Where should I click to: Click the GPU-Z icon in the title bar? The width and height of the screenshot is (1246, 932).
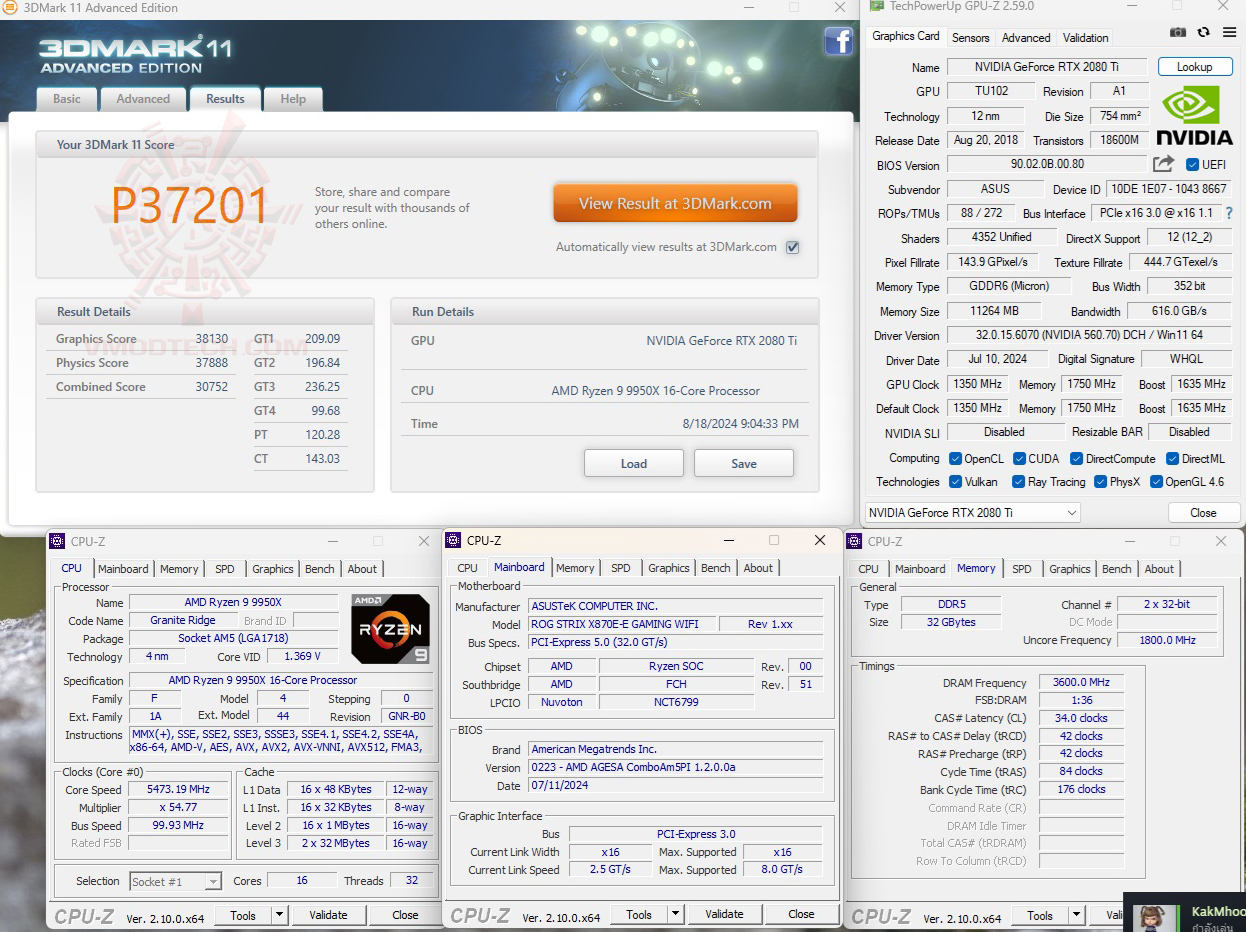click(875, 7)
